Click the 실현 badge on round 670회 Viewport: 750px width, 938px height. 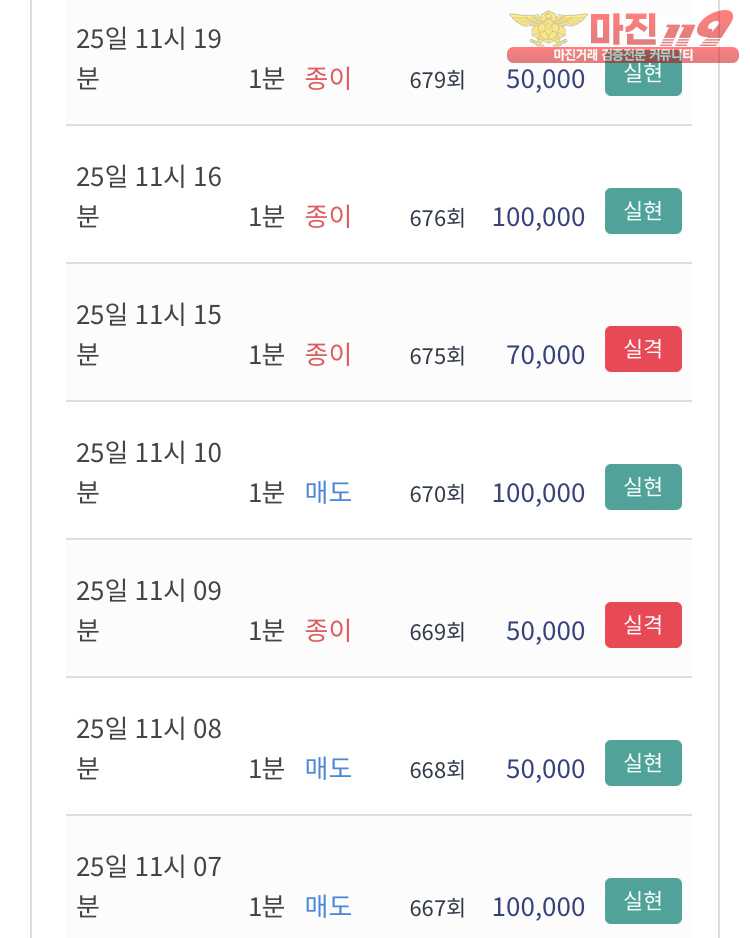[x=643, y=487]
